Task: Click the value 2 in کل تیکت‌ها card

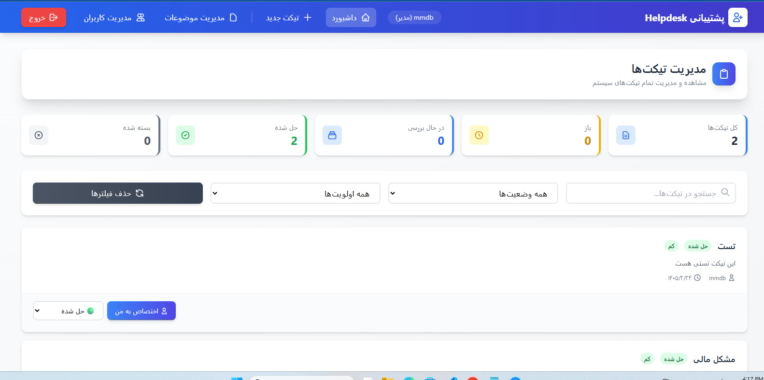Action: (x=734, y=141)
